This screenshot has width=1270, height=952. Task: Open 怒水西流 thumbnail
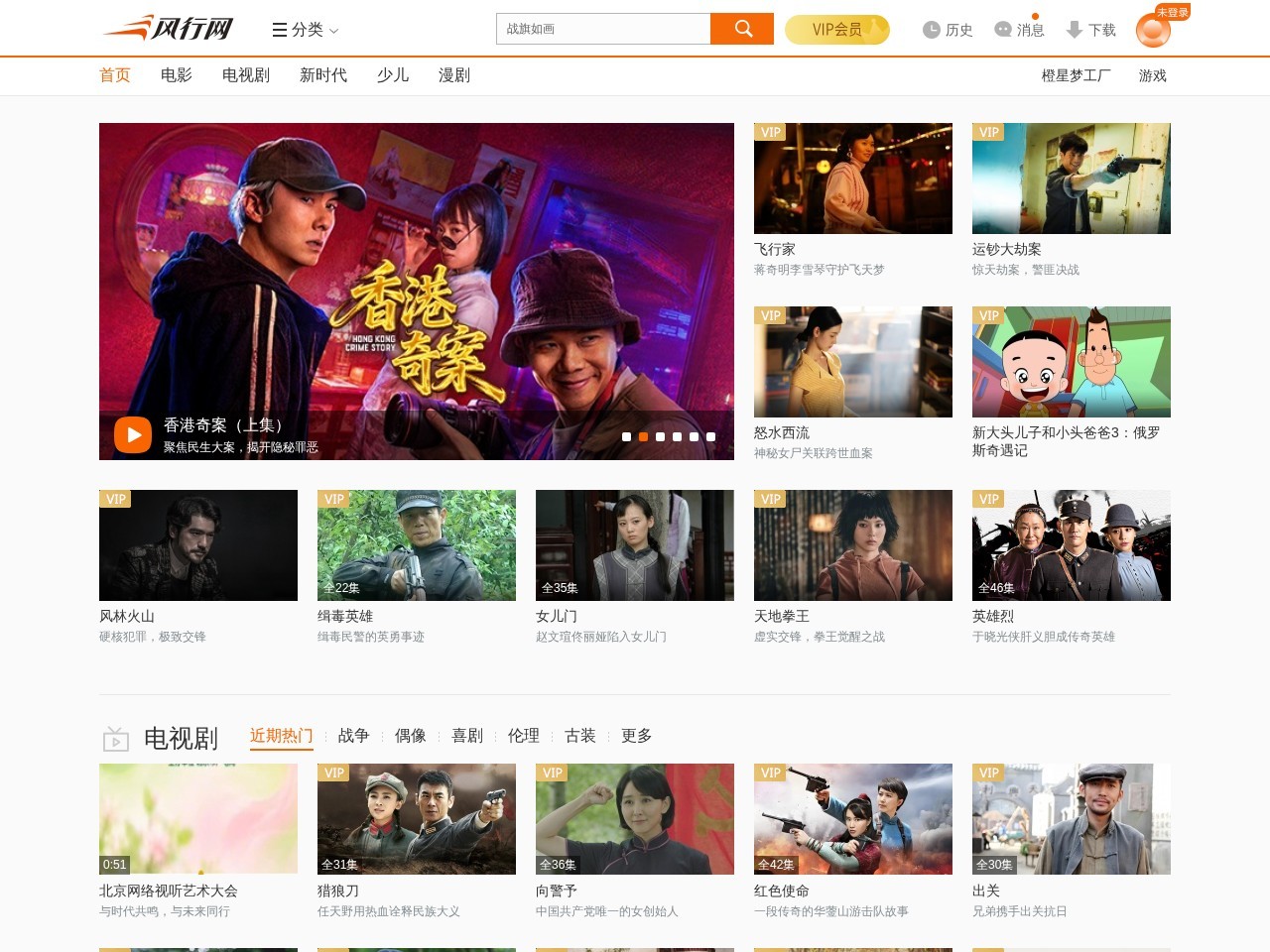853,362
